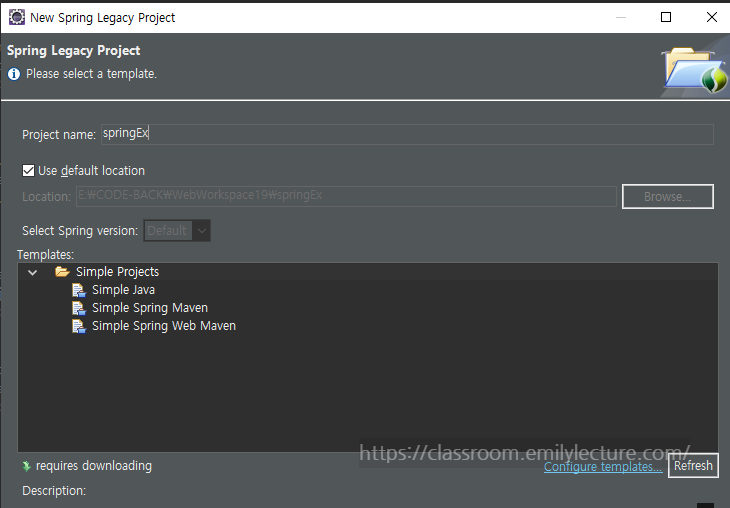The height and width of the screenshot is (508, 730).
Task: Select the 'Simple Spring Web Maven' template
Action: pyautogui.click(x=164, y=326)
